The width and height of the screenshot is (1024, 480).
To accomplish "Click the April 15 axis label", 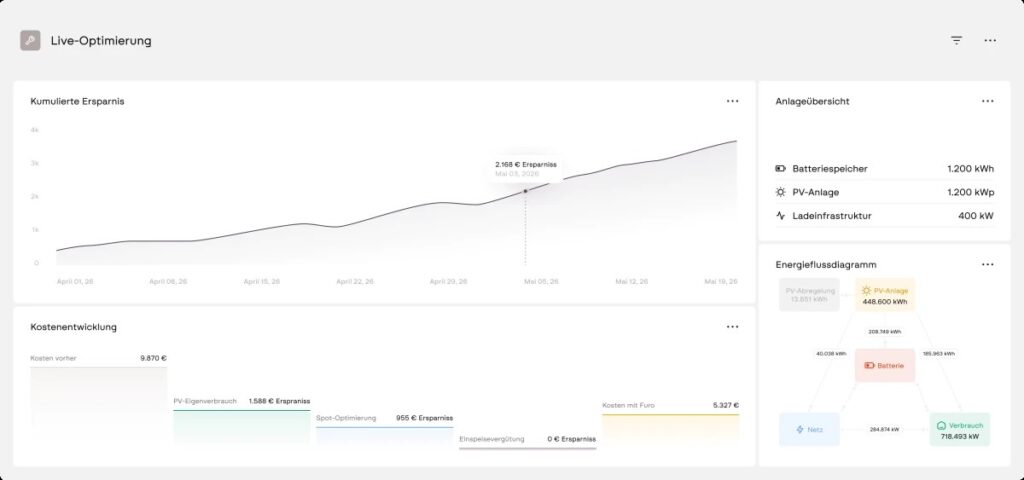I will [262, 281].
